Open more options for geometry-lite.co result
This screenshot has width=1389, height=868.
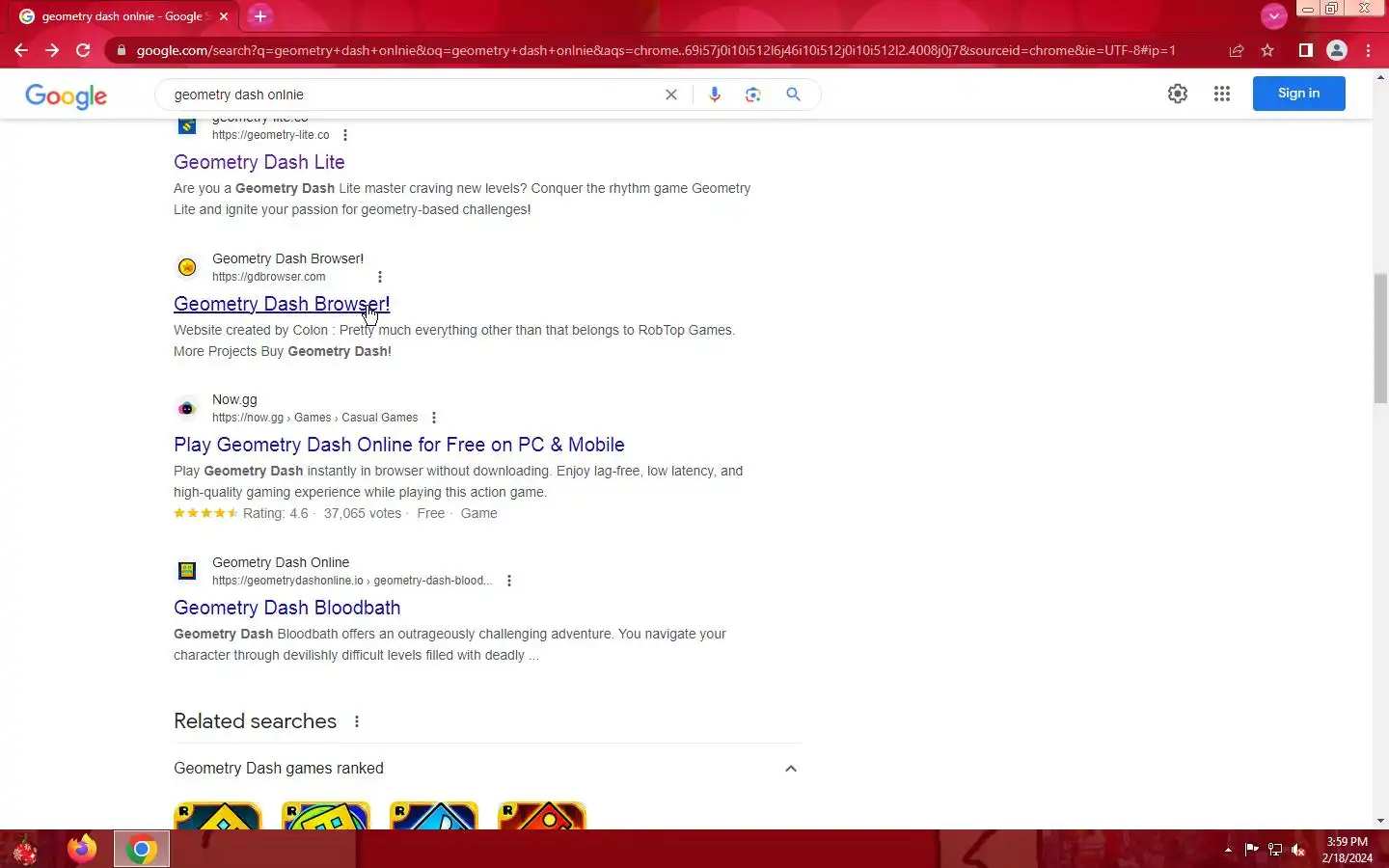345,135
